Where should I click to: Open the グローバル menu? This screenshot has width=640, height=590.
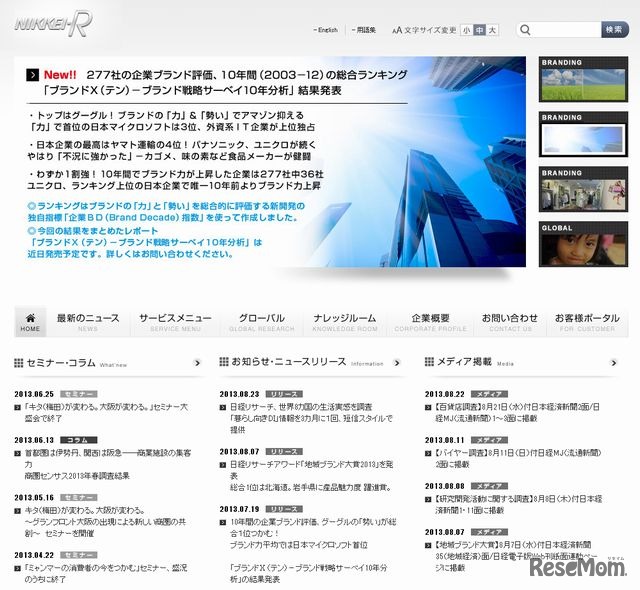[x=262, y=322]
